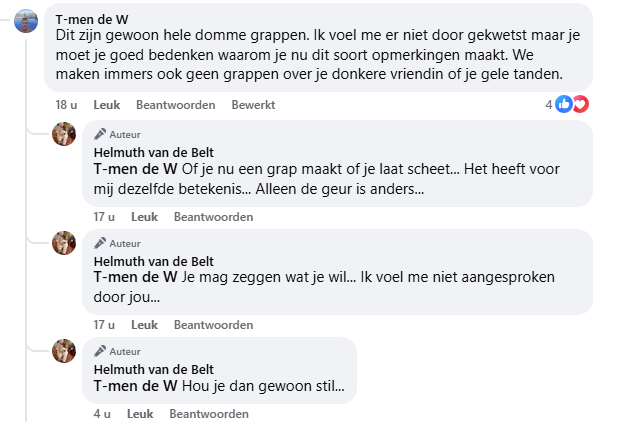Viewport: 632px width, 422px height.
Task: View edit history via Bewerkt link
Action: (253, 105)
